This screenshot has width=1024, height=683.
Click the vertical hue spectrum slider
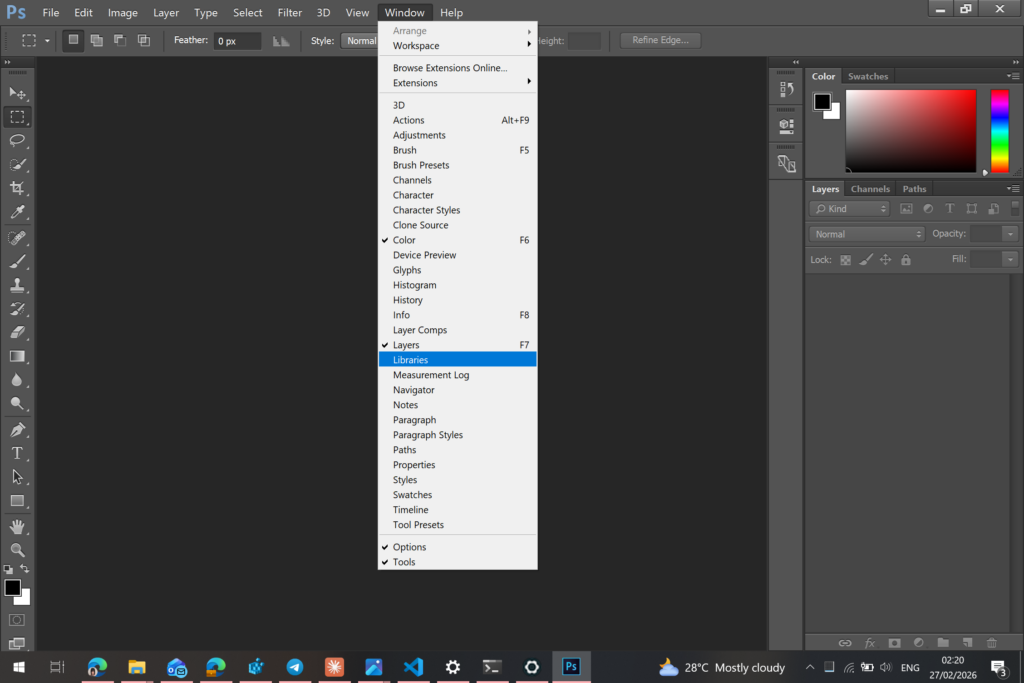(x=999, y=130)
